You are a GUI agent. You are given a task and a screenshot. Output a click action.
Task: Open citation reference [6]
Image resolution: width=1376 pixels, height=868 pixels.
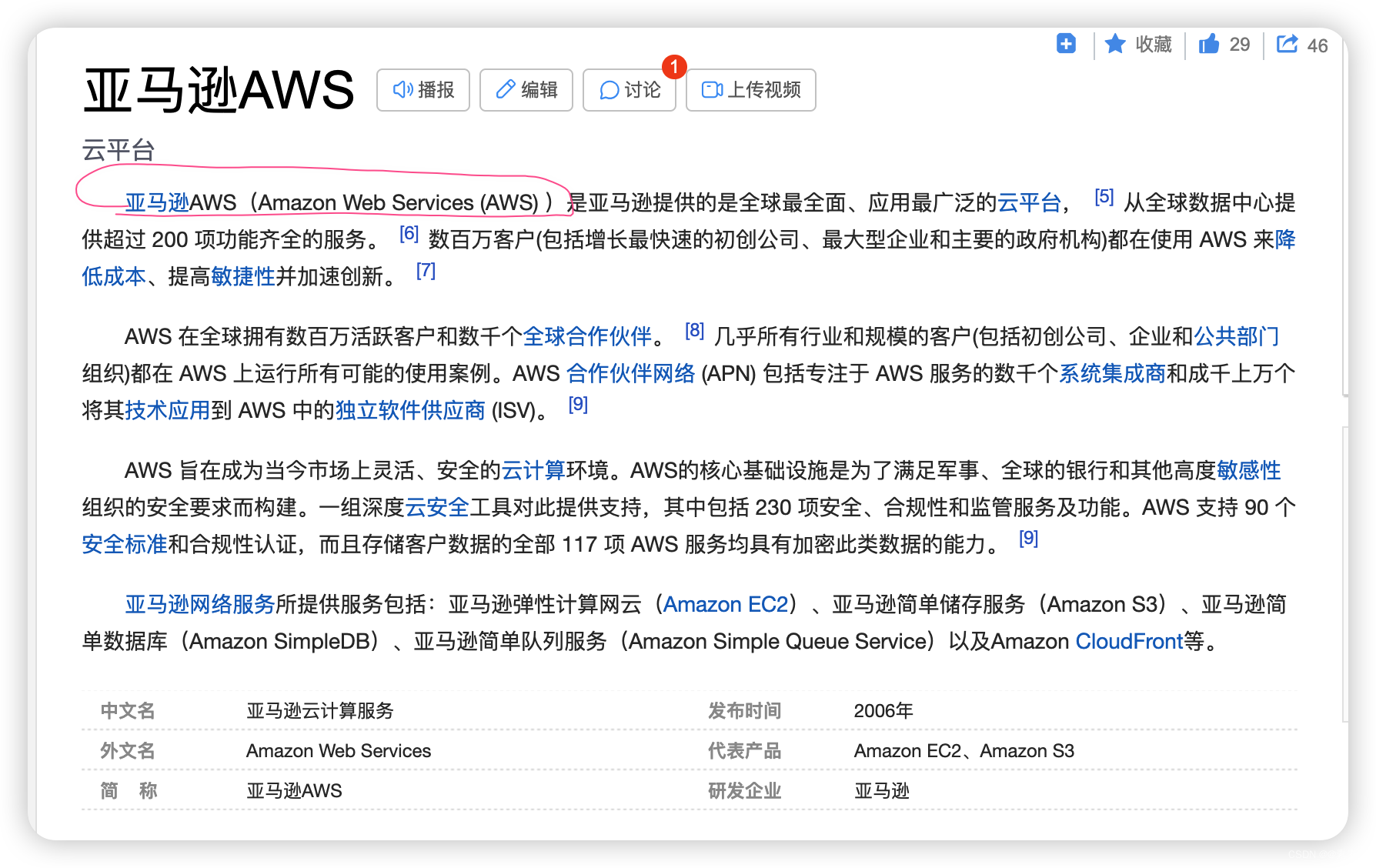[409, 234]
